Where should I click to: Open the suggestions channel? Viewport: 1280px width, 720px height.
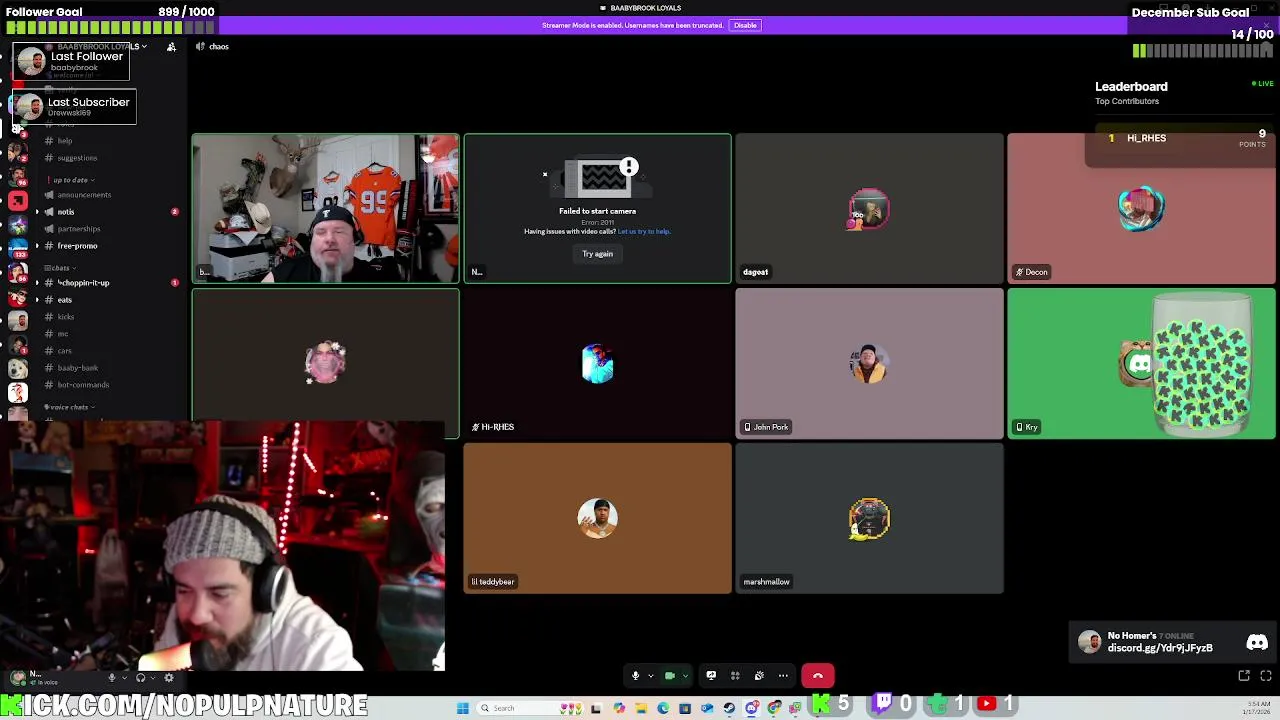coord(77,158)
